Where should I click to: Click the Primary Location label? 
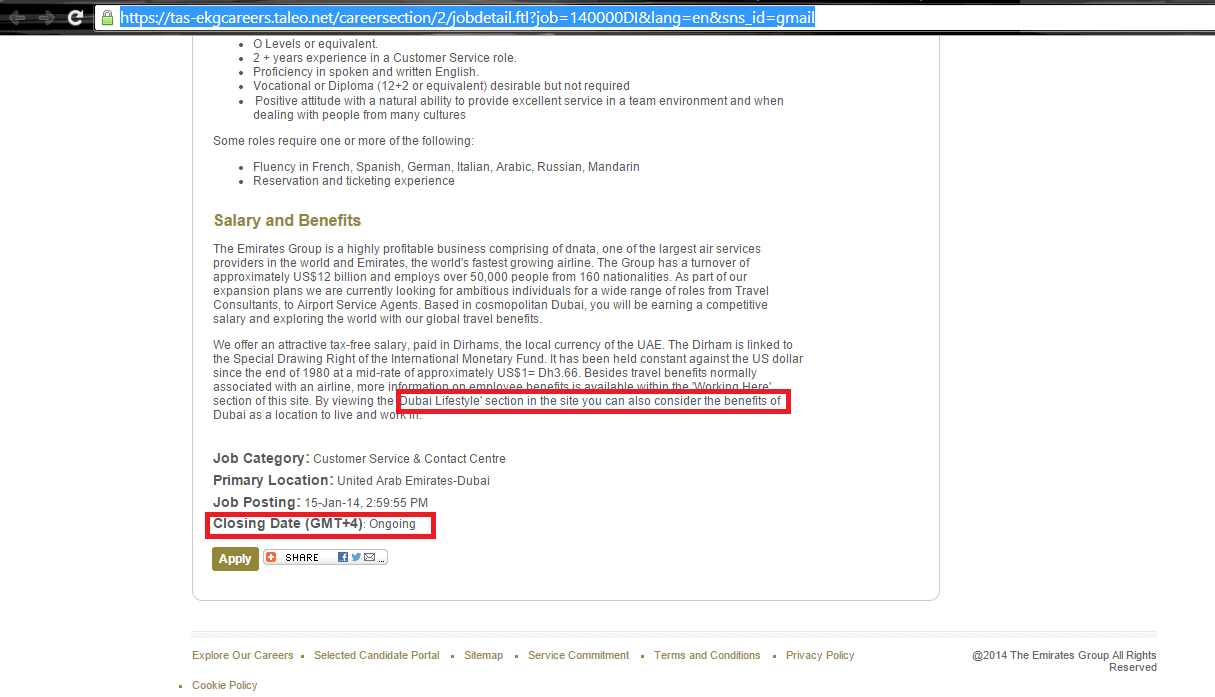(x=274, y=480)
